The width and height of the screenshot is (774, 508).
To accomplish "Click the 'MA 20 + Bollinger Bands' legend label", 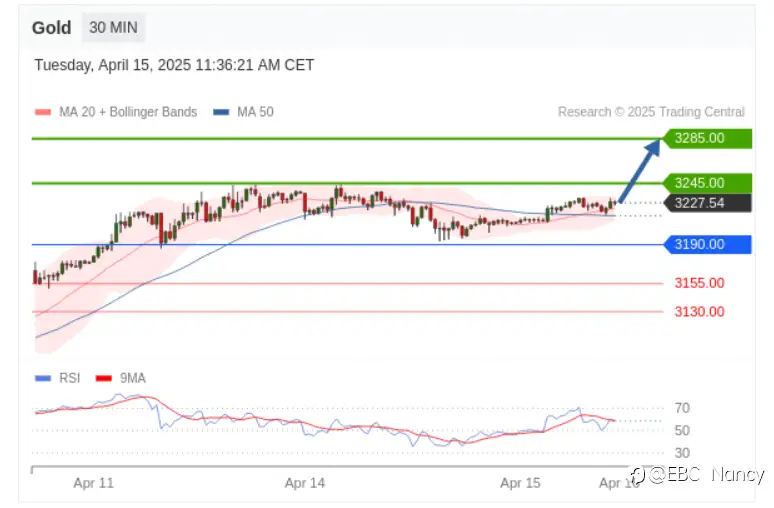I will (x=128, y=112).
